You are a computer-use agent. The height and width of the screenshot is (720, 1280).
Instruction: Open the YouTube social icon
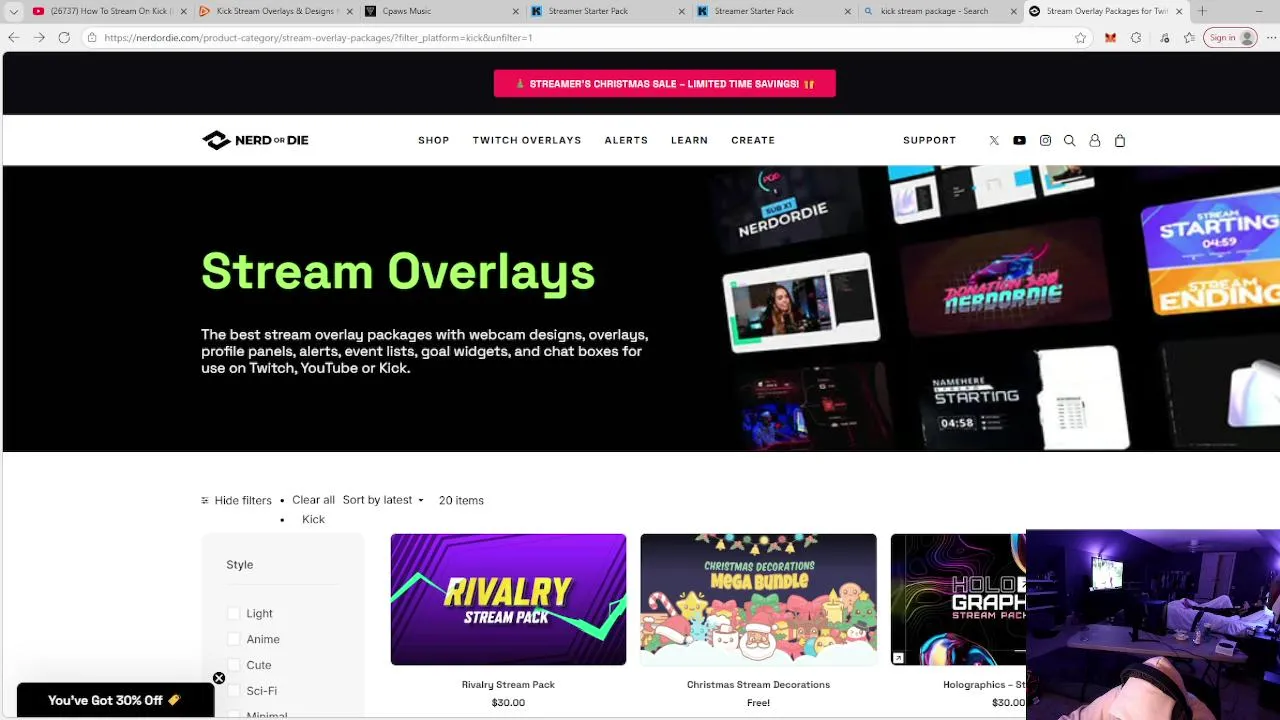tap(1019, 141)
